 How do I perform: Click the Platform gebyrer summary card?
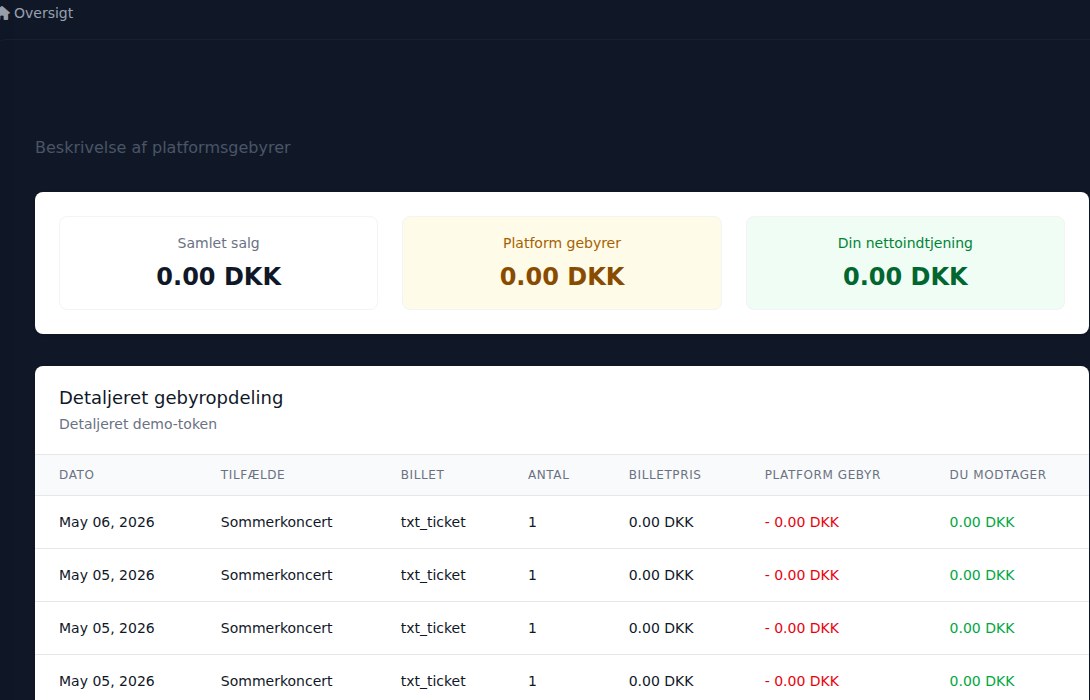tap(562, 263)
